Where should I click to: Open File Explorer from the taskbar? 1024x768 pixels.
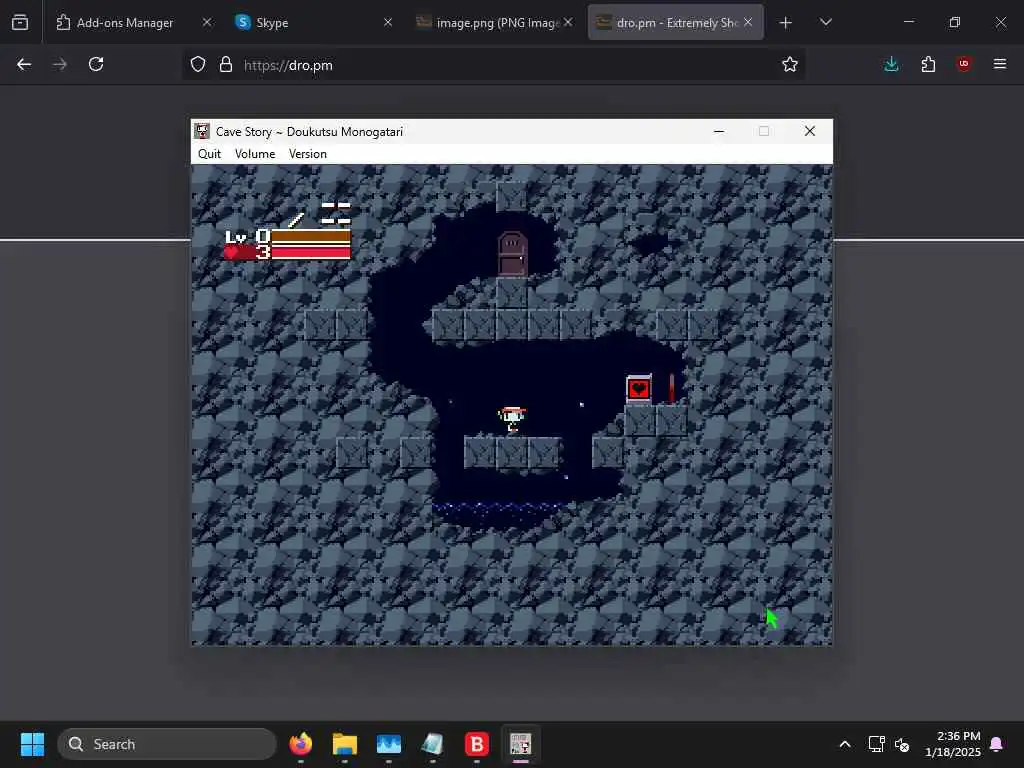(x=345, y=744)
